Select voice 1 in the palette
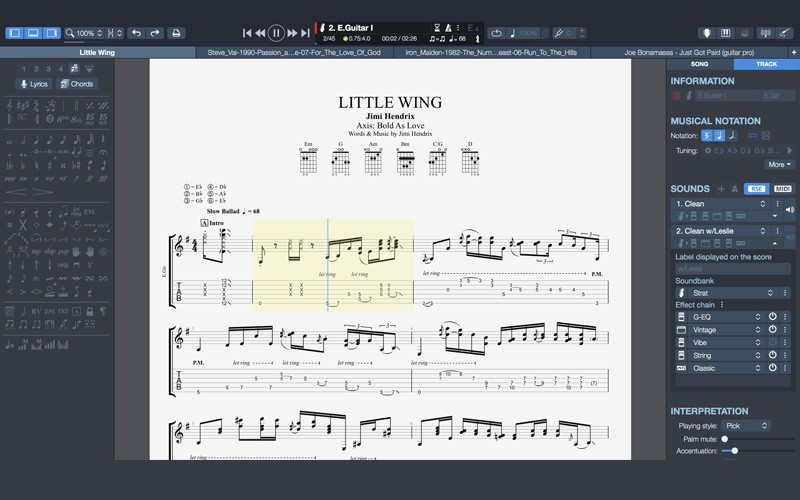Image resolution: width=800 pixels, height=500 pixels. 23,69
